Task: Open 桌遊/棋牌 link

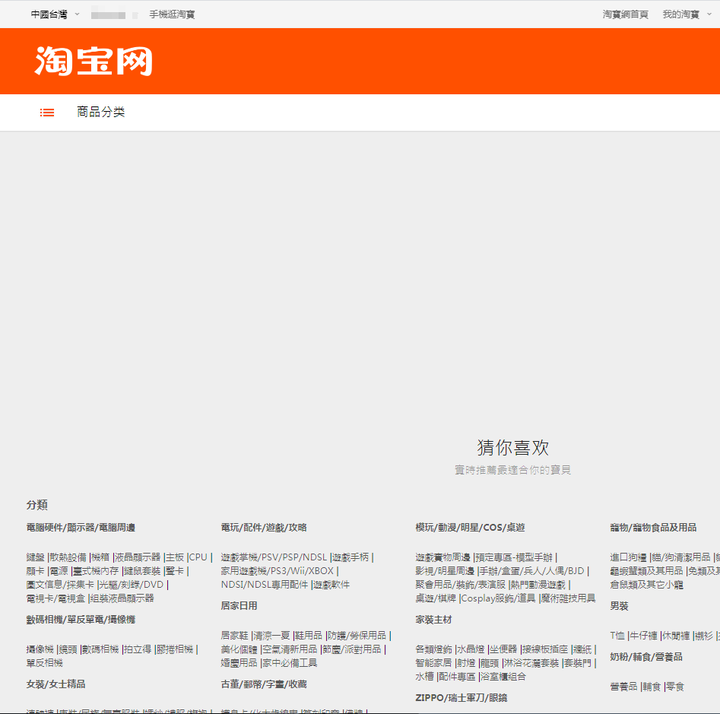Action: [436, 599]
